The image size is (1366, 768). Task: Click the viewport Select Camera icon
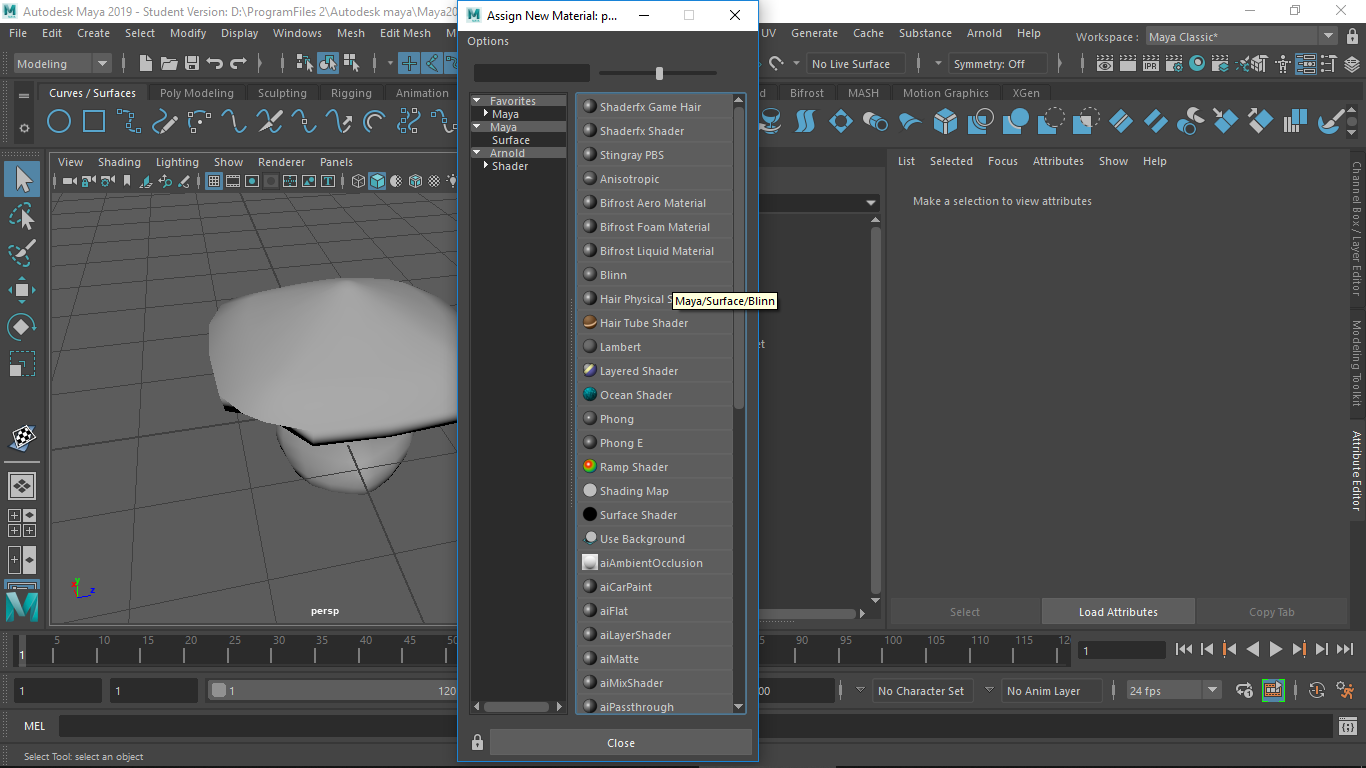70,181
